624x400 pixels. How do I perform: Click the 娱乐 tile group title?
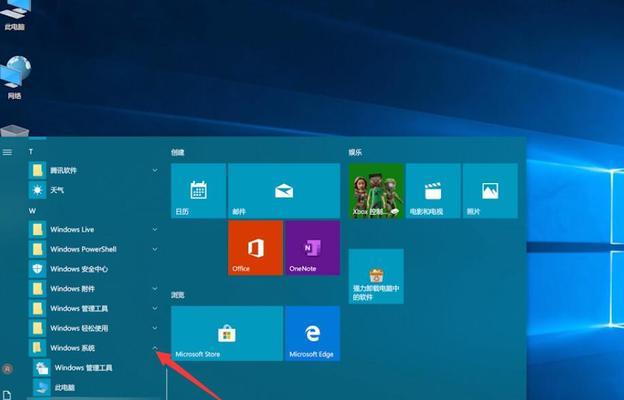(355, 152)
